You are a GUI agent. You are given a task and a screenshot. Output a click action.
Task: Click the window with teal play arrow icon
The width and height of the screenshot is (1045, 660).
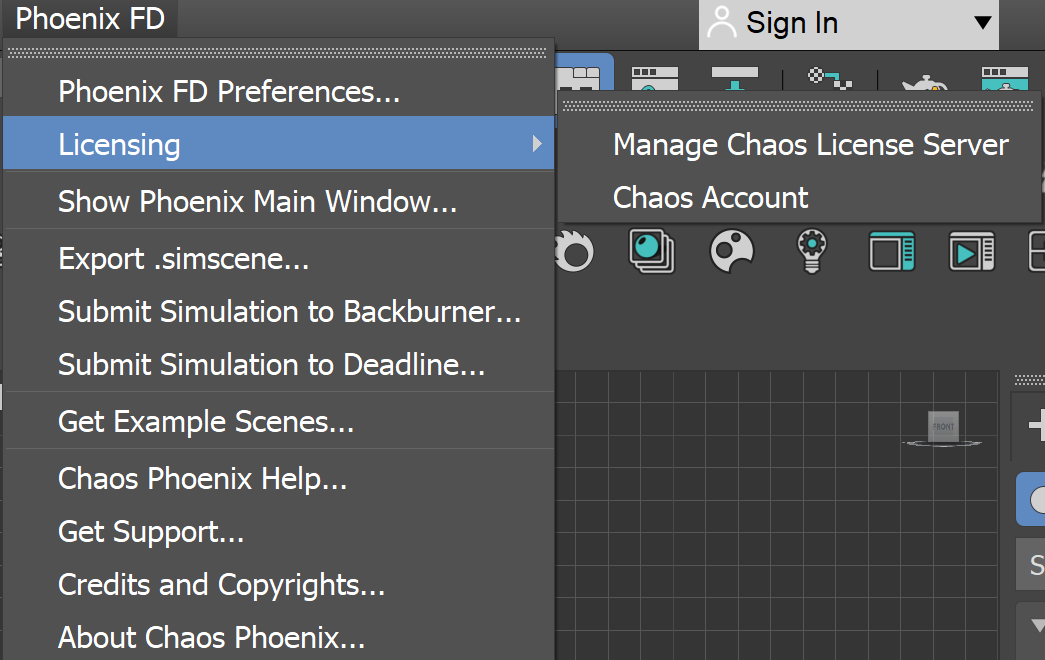coord(972,251)
